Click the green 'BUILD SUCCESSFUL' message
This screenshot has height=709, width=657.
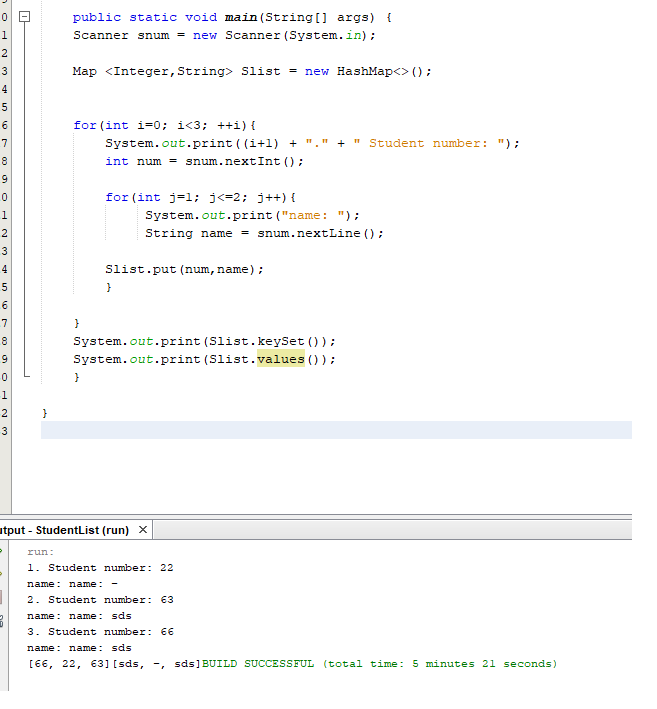pos(258,664)
